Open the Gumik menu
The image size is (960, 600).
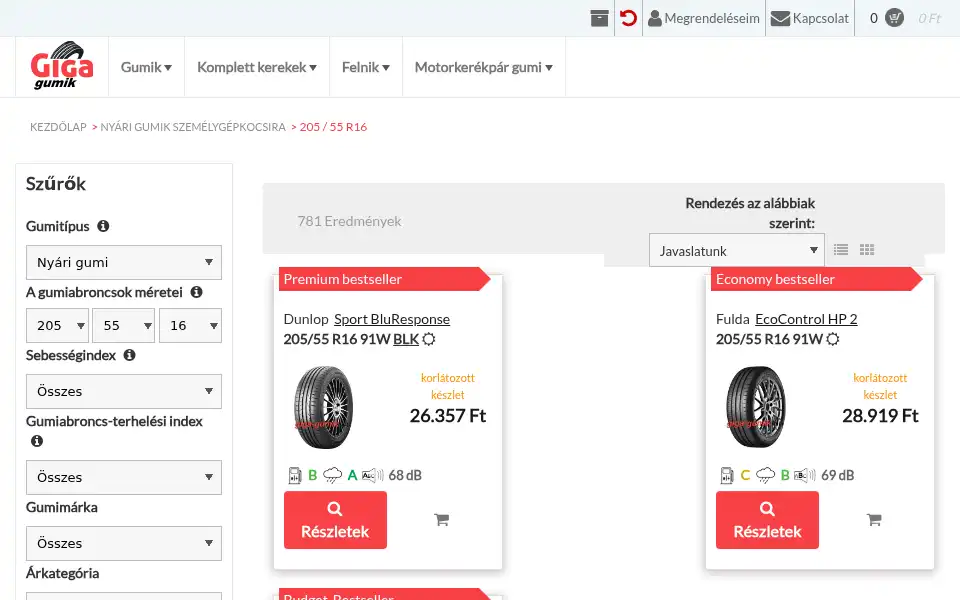146,67
